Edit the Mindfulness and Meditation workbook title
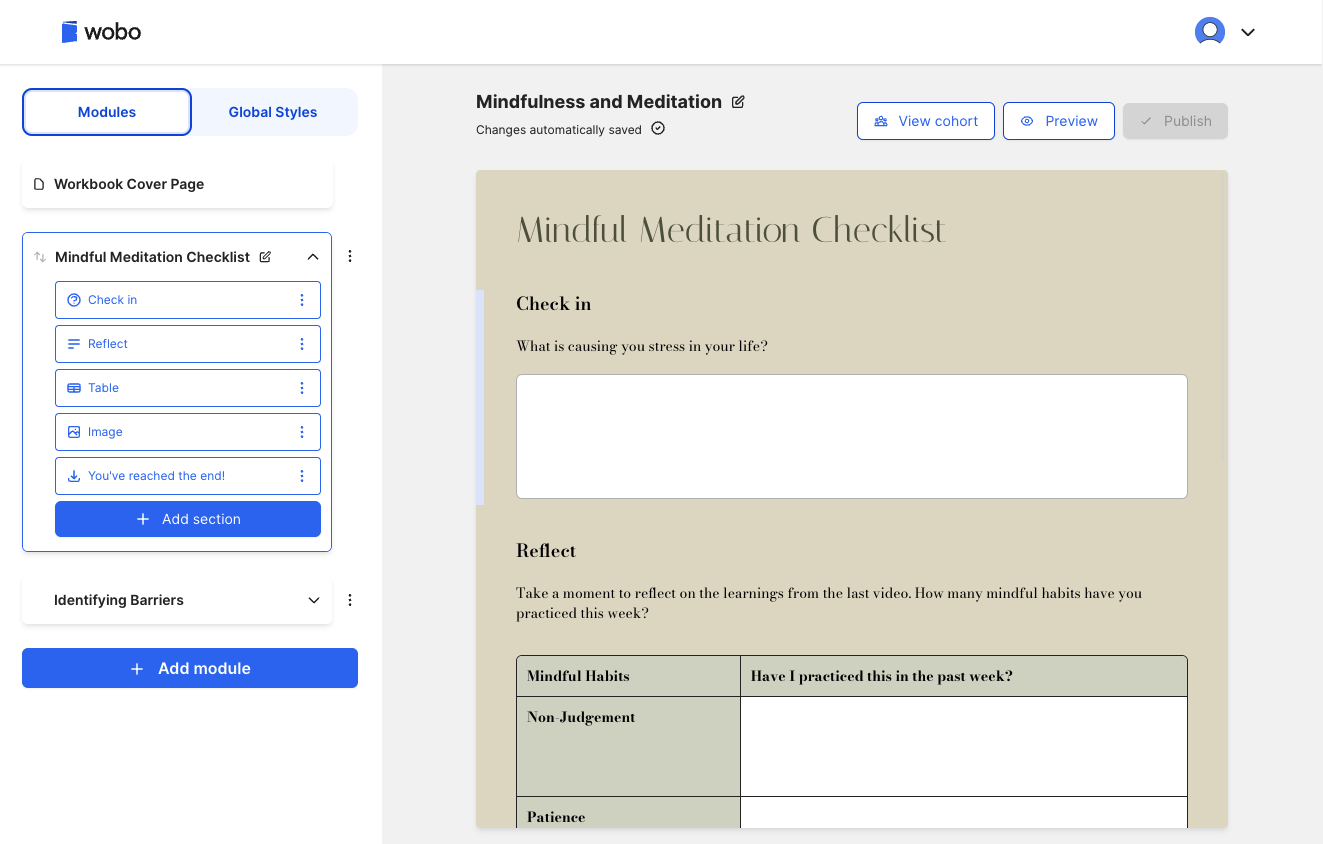The width and height of the screenshot is (1323, 844). [738, 102]
